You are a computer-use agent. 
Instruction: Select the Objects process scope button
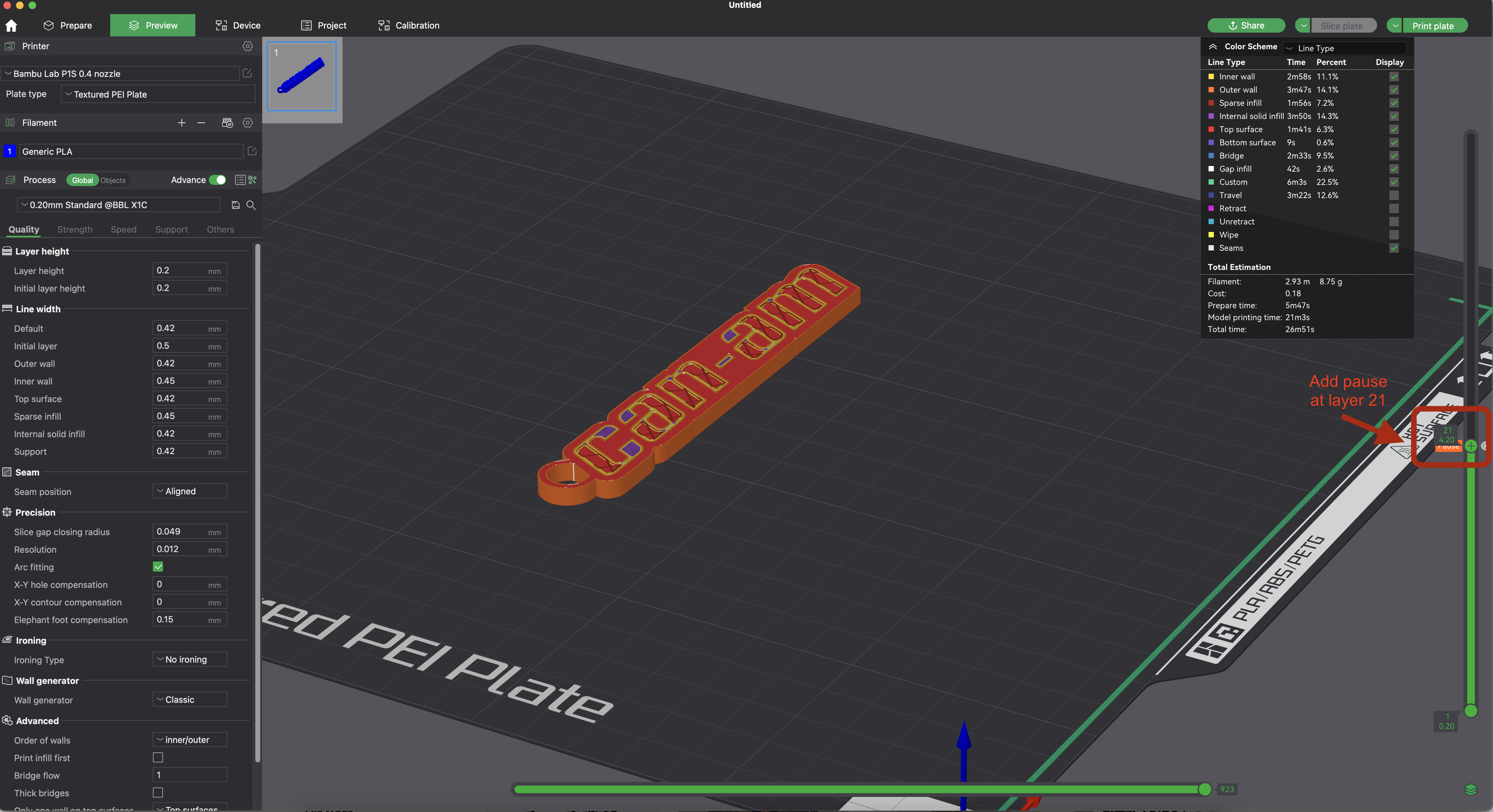113,180
